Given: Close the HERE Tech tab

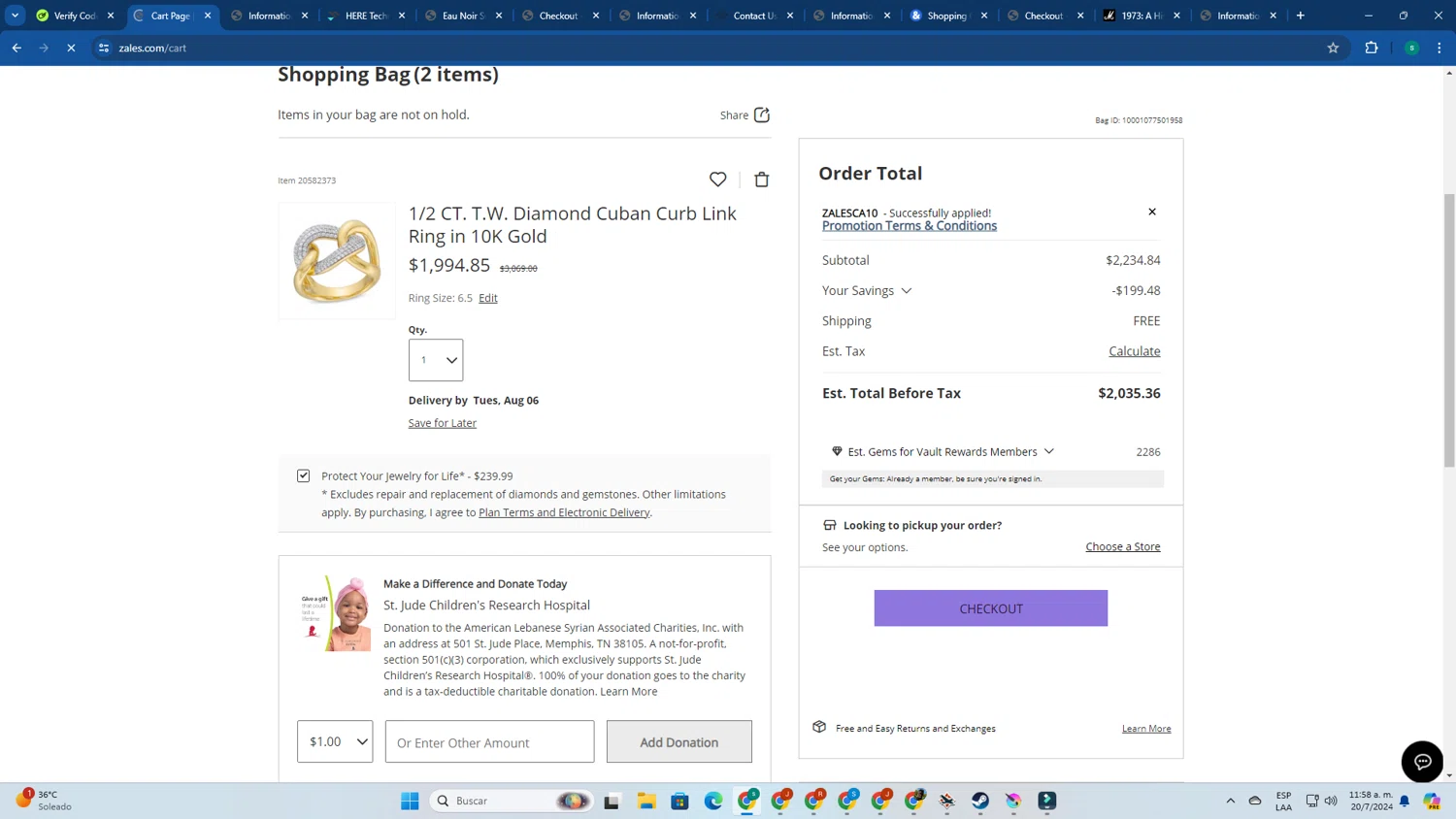Looking at the screenshot, I should [x=402, y=16].
